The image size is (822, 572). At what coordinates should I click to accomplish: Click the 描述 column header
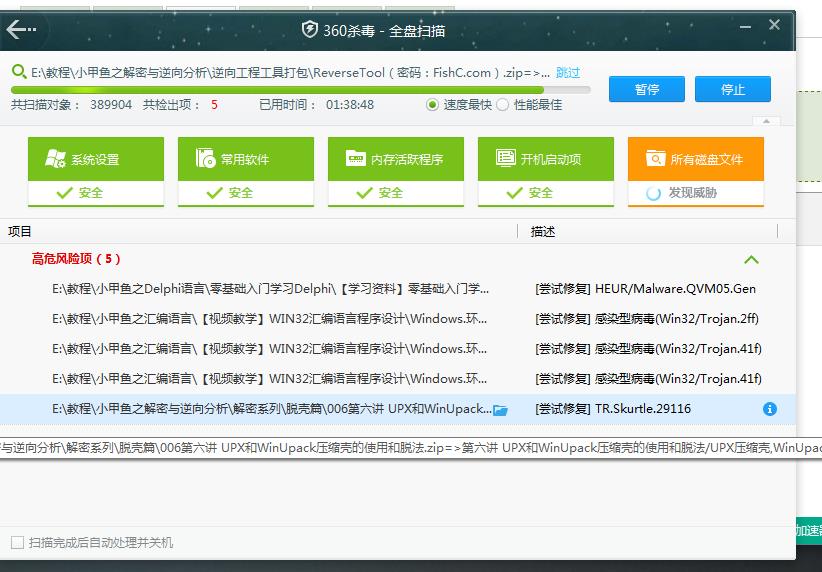click(543, 231)
